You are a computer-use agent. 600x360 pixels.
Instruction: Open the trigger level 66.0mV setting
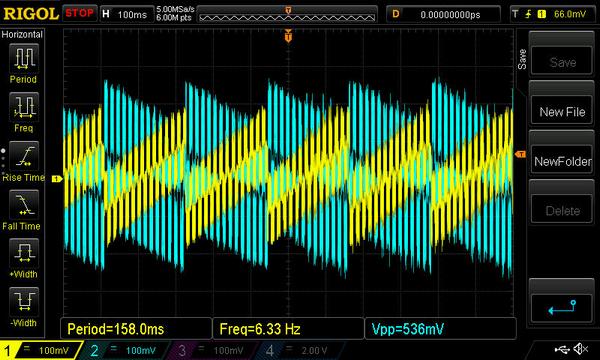tap(554, 14)
